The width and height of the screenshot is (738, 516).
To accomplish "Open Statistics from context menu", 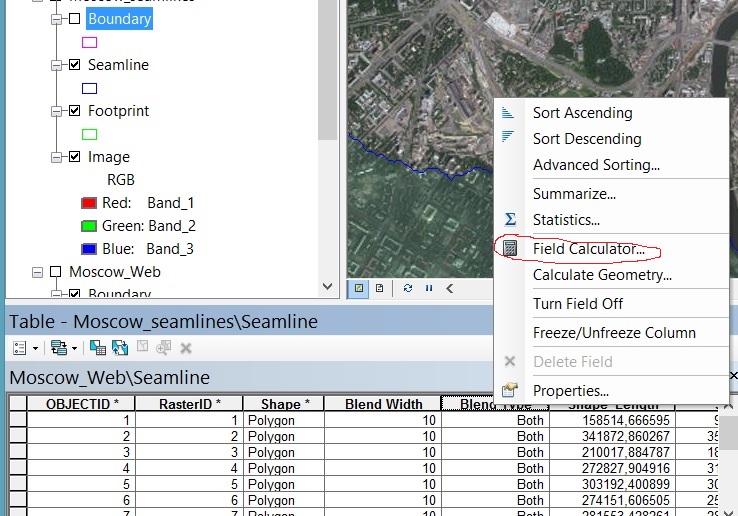I will pyautogui.click(x=566, y=220).
